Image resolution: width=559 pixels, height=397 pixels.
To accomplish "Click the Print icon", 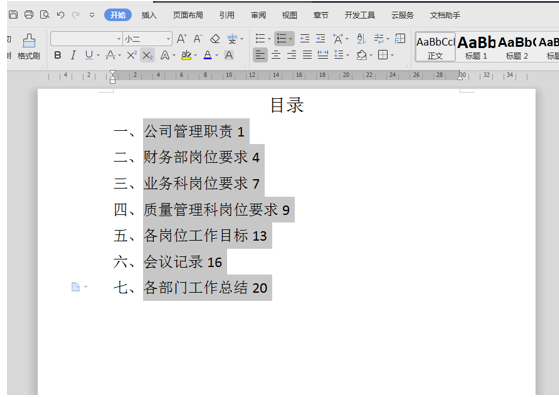I will [x=29, y=15].
